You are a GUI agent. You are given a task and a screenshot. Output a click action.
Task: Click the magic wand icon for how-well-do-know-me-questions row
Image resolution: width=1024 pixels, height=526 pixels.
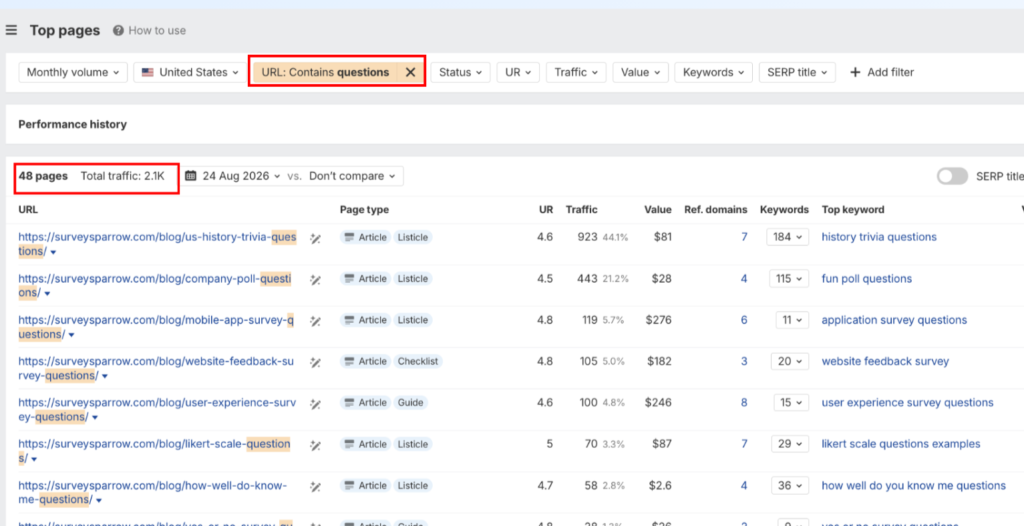coord(315,486)
